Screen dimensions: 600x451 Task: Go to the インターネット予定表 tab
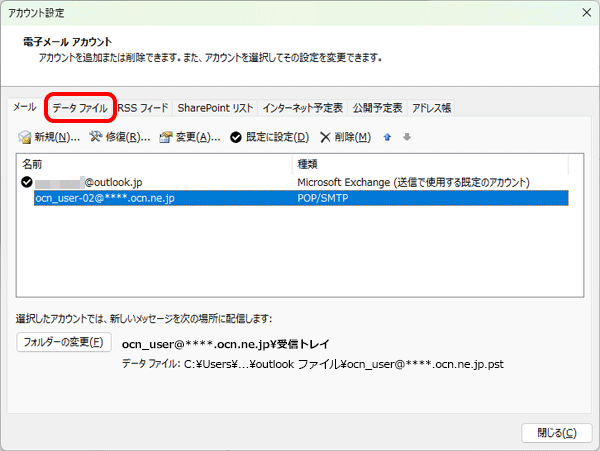tap(303, 107)
